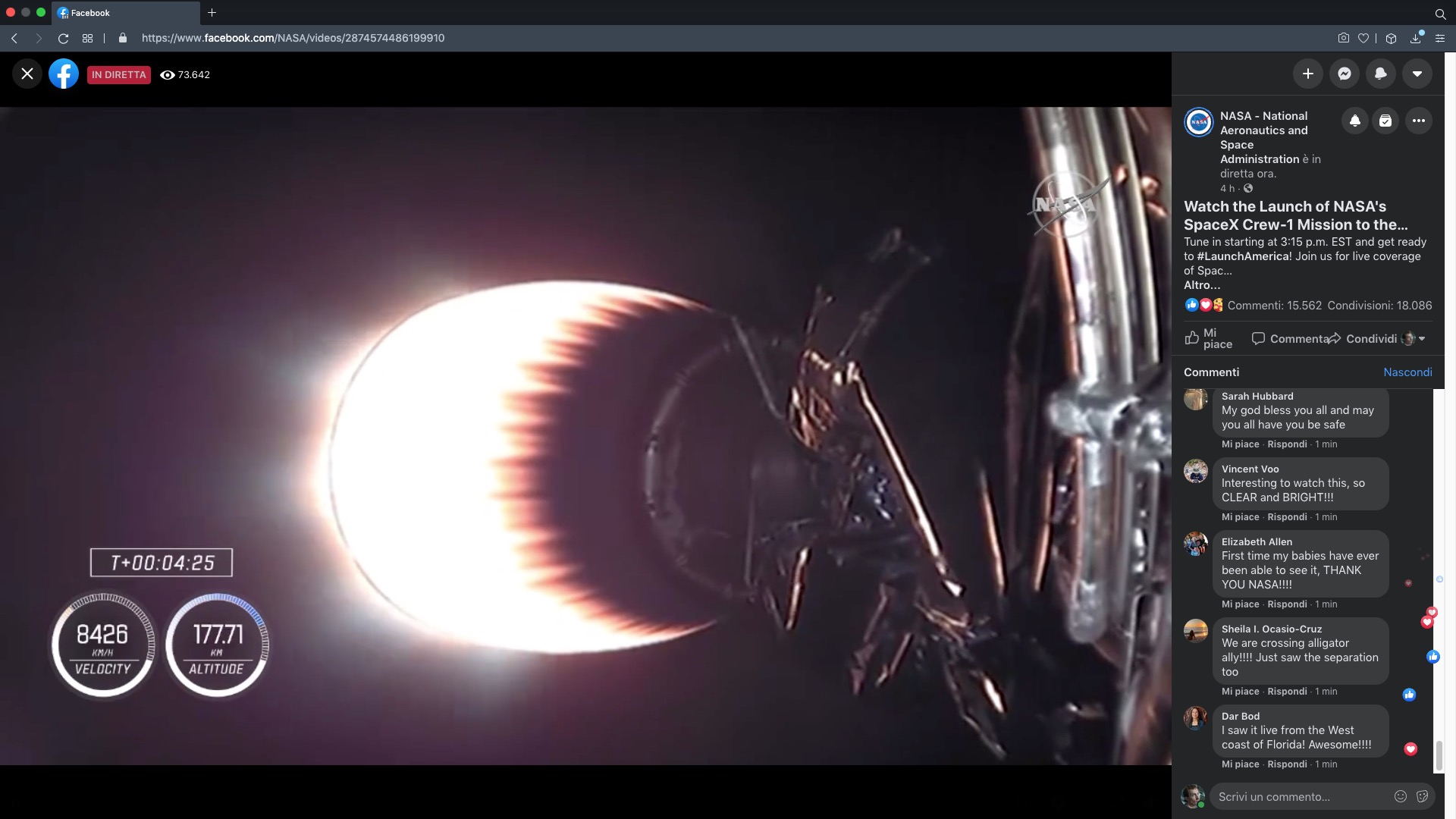Image resolution: width=1456 pixels, height=819 pixels.
Task: Bookmark page with heart icon
Action: point(1363,38)
